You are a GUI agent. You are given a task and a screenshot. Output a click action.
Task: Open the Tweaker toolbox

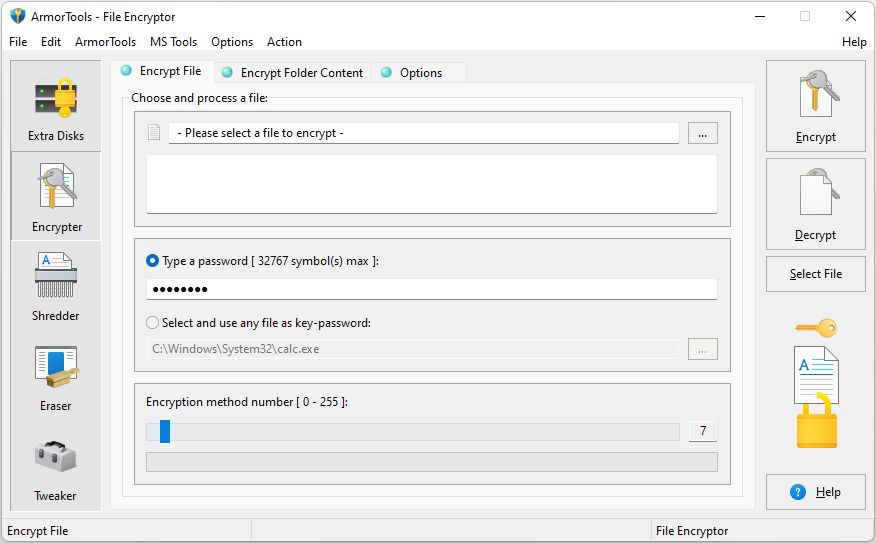pos(56,466)
